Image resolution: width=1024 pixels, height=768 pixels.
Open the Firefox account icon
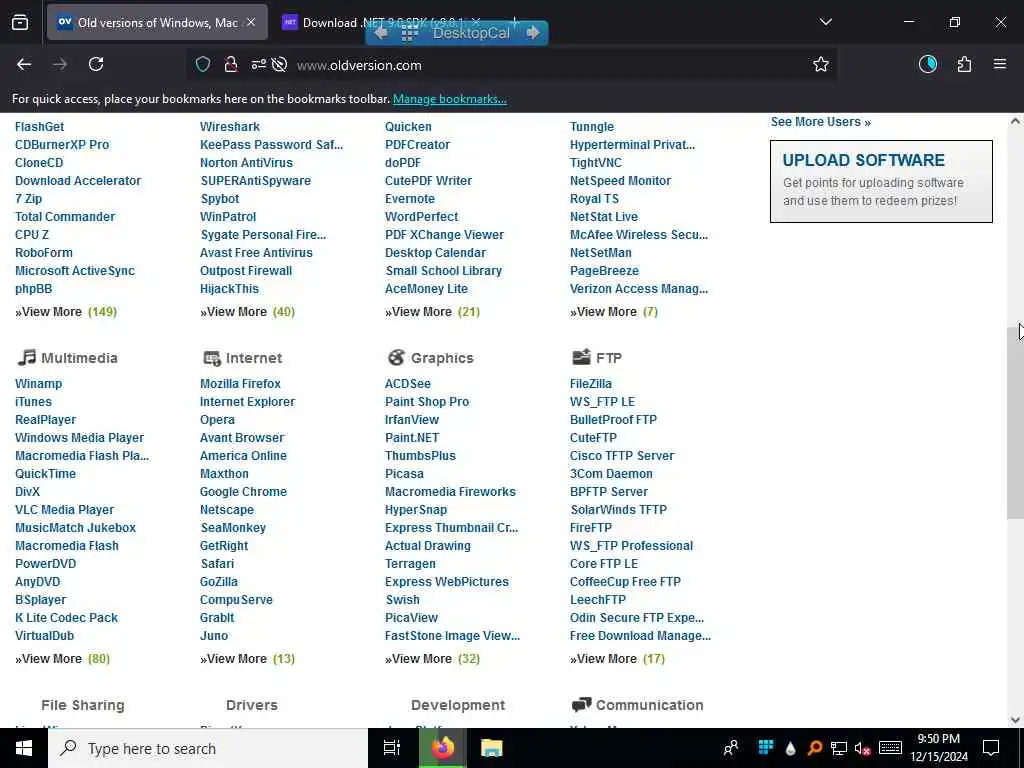tap(928, 64)
